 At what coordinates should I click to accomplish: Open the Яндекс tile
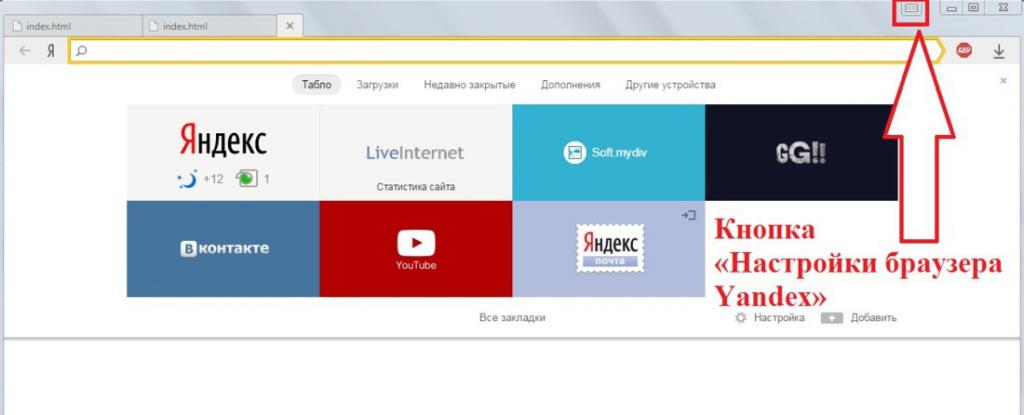point(223,152)
